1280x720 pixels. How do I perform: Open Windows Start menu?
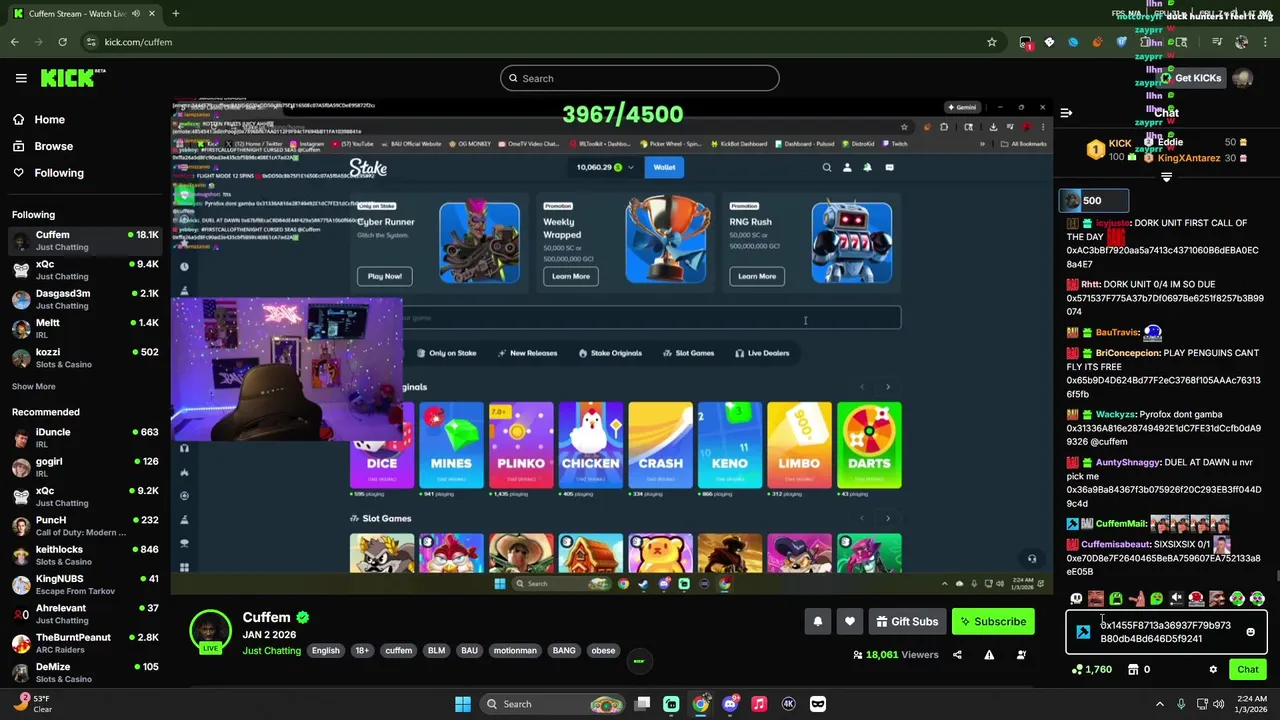pos(463,704)
